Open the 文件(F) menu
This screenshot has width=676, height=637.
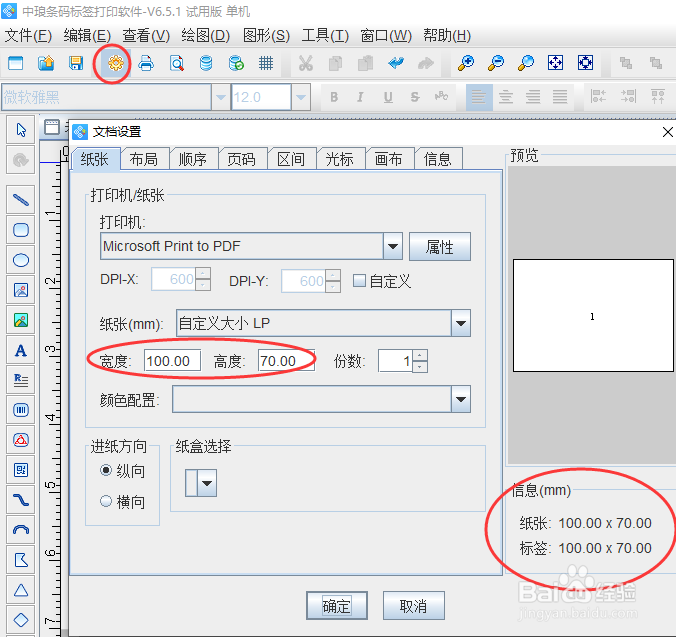tap(28, 35)
